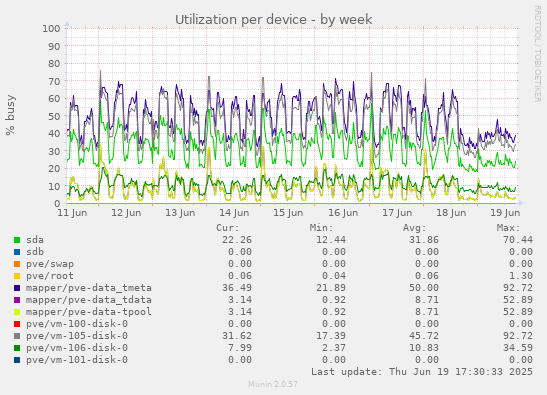The height and width of the screenshot is (395, 547).
Task: Click the '14 Jun' x-axis date label
Action: 234,213
